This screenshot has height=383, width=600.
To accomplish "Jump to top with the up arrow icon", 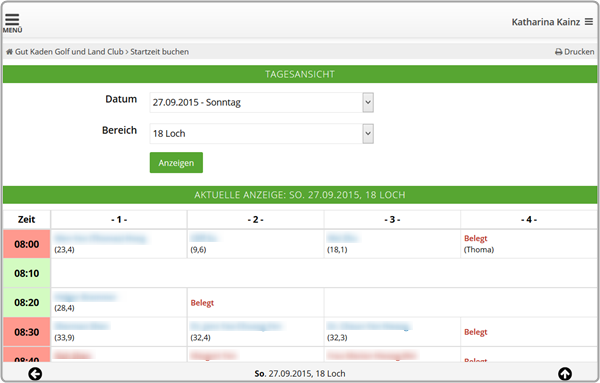I will click(x=565, y=374).
